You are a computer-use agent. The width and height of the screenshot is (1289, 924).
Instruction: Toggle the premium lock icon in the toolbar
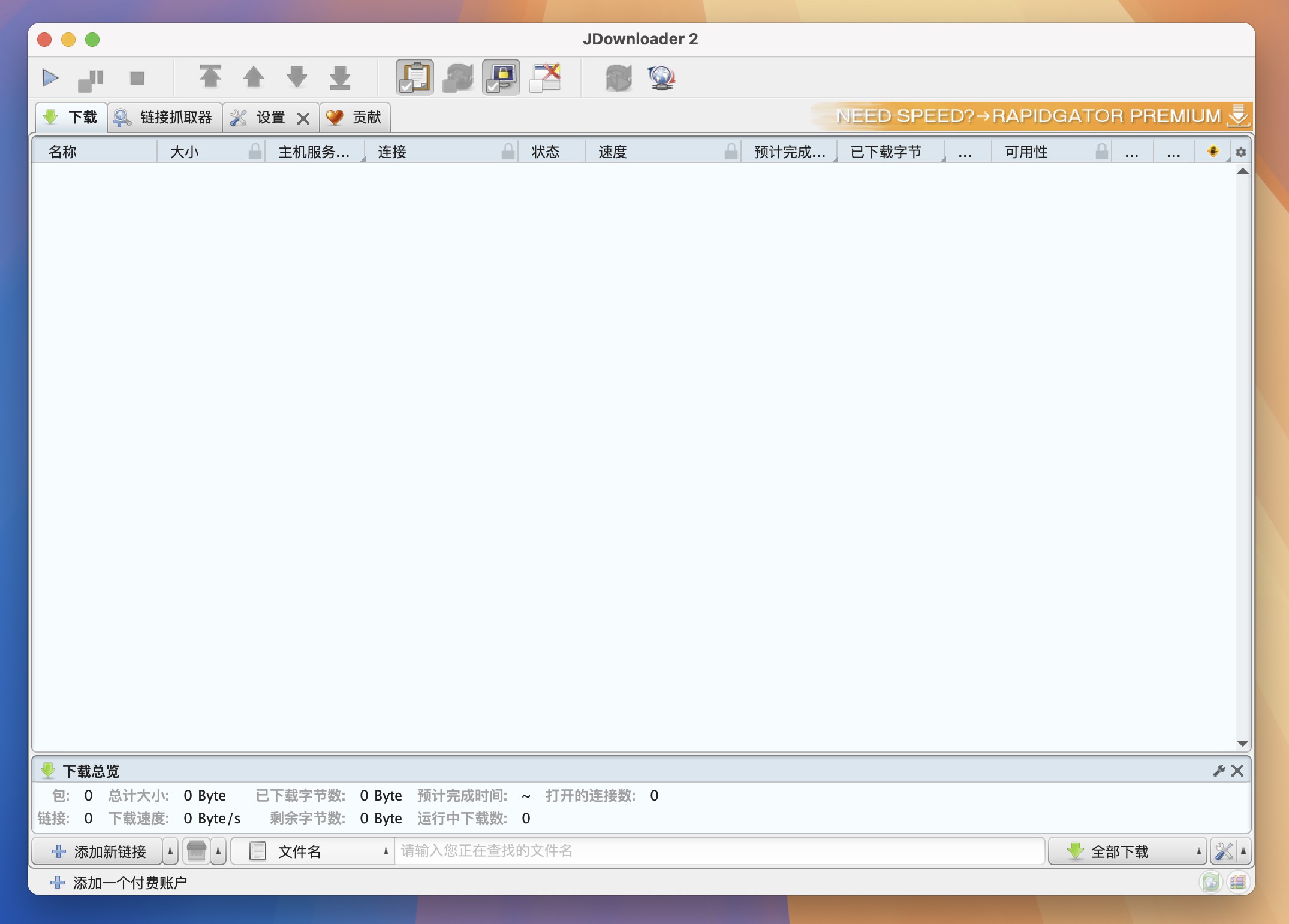click(x=501, y=77)
